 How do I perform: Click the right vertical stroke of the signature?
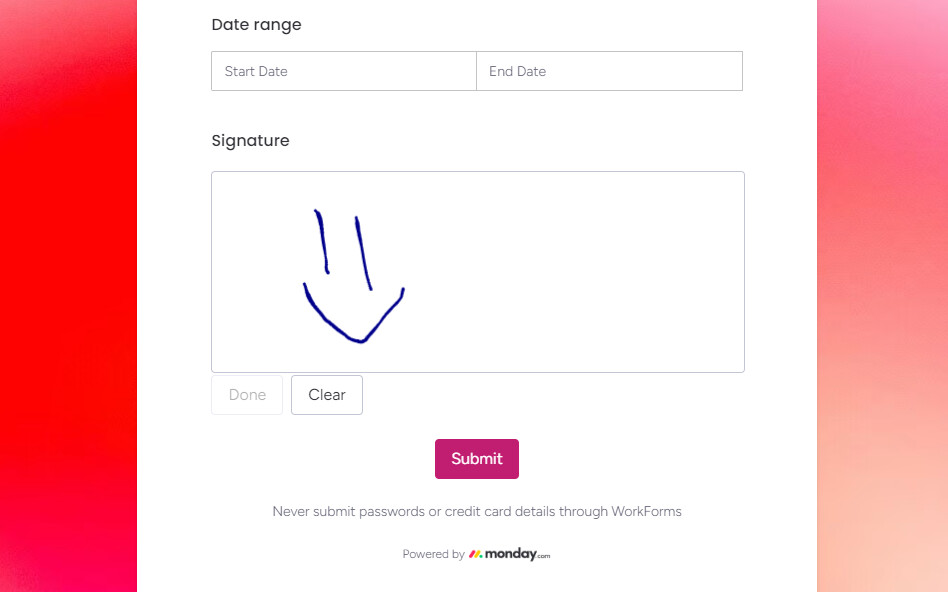point(363,253)
